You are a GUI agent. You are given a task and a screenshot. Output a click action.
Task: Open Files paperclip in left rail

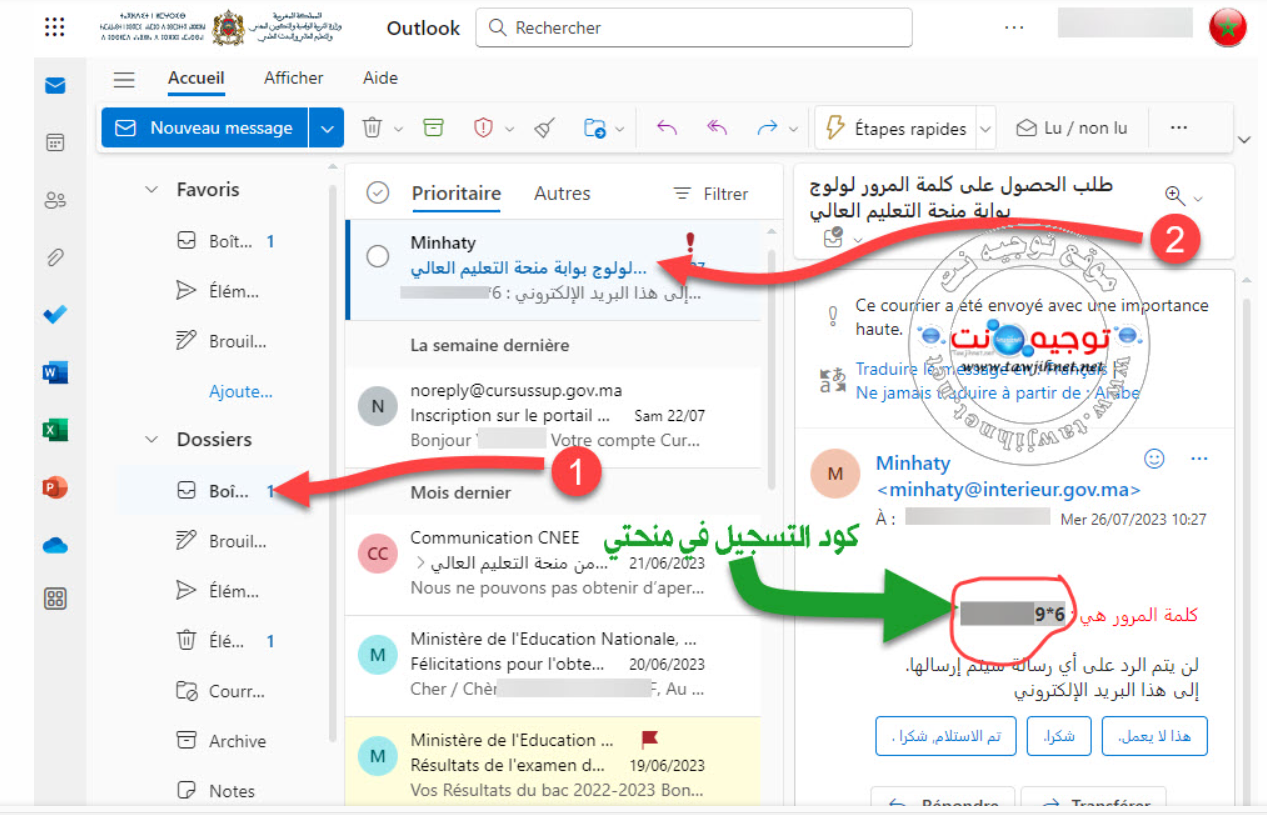tap(55, 258)
